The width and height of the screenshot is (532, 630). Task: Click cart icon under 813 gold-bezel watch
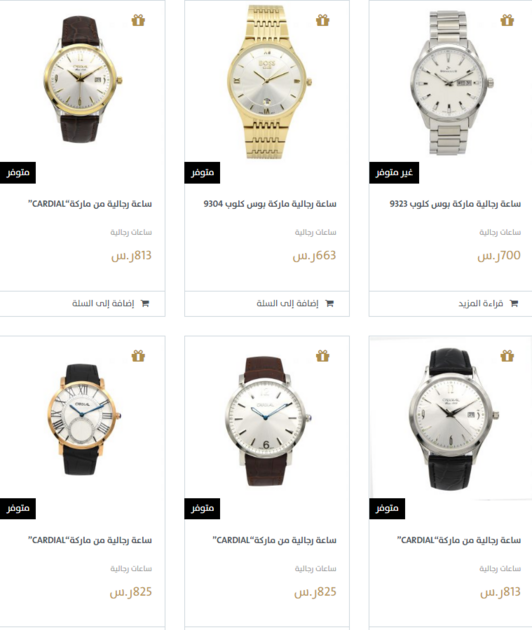tap(145, 303)
